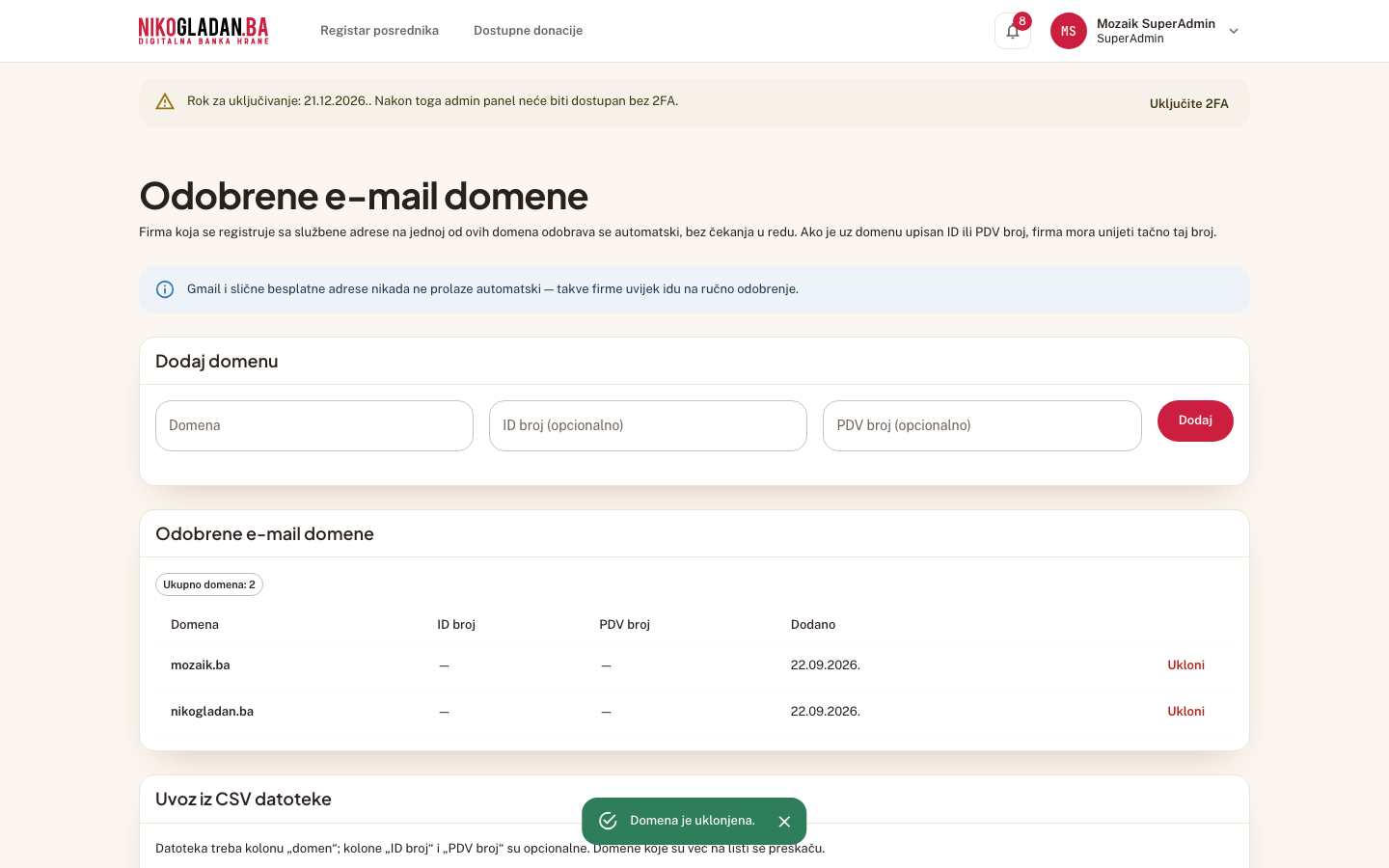Open Dostupne donacije page
Image resolution: width=1389 pixels, height=868 pixels.
pos(528,31)
